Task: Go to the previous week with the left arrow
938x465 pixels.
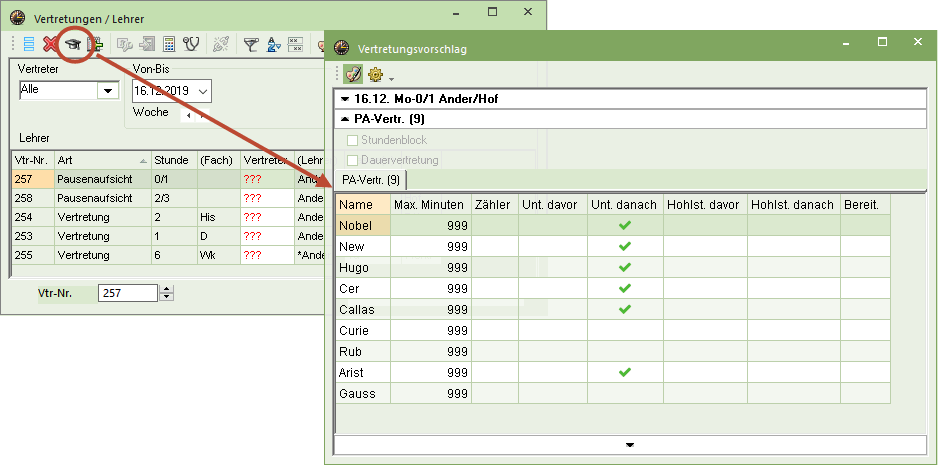Action: pyautogui.click(x=189, y=116)
